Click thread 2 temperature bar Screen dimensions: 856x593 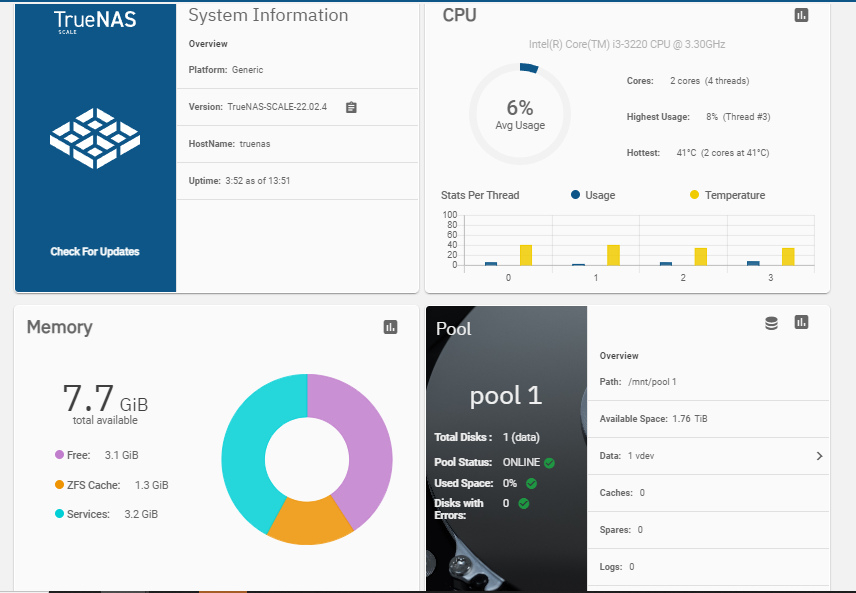[x=700, y=257]
